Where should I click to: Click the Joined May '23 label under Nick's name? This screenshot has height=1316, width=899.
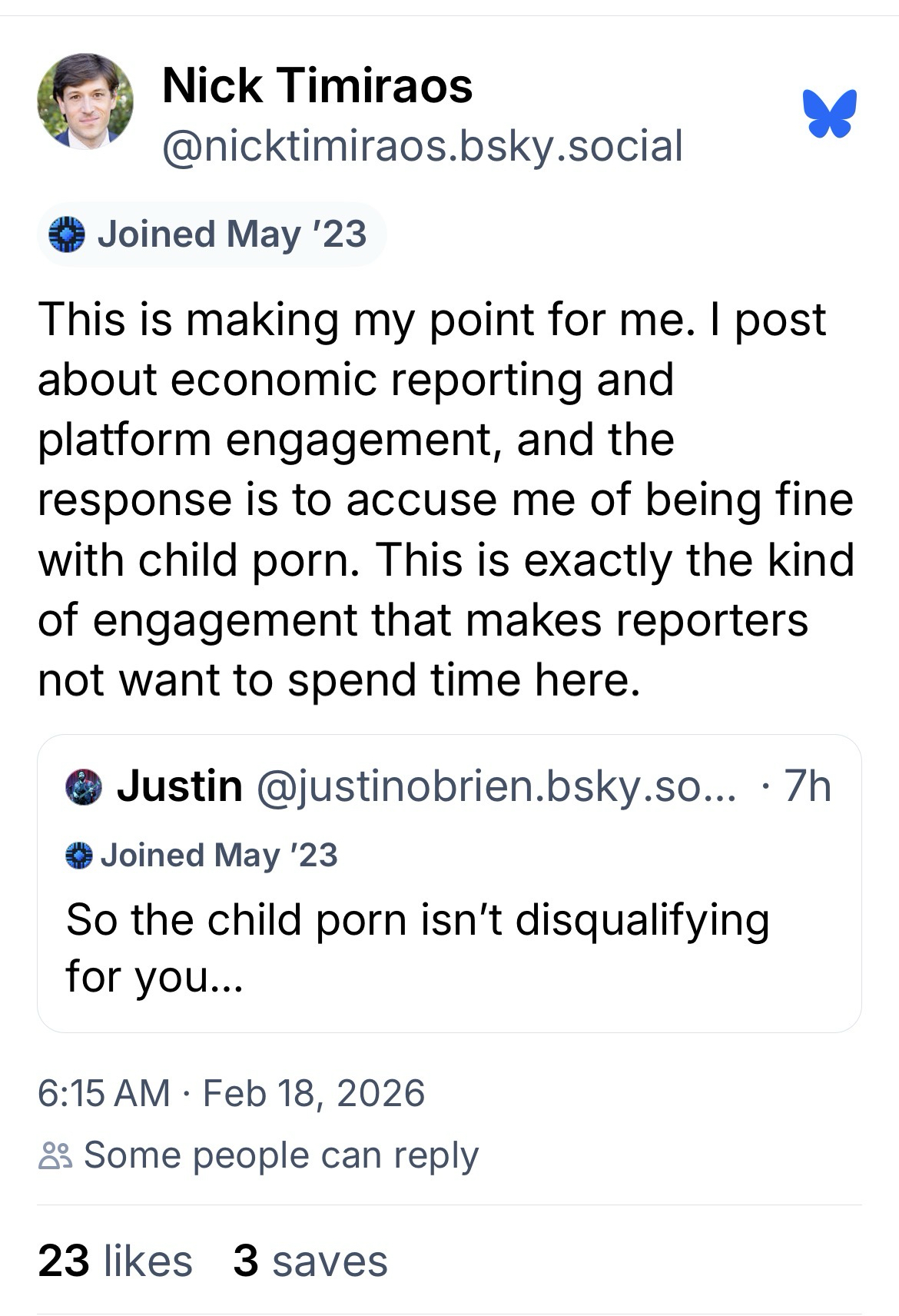pos(231,234)
